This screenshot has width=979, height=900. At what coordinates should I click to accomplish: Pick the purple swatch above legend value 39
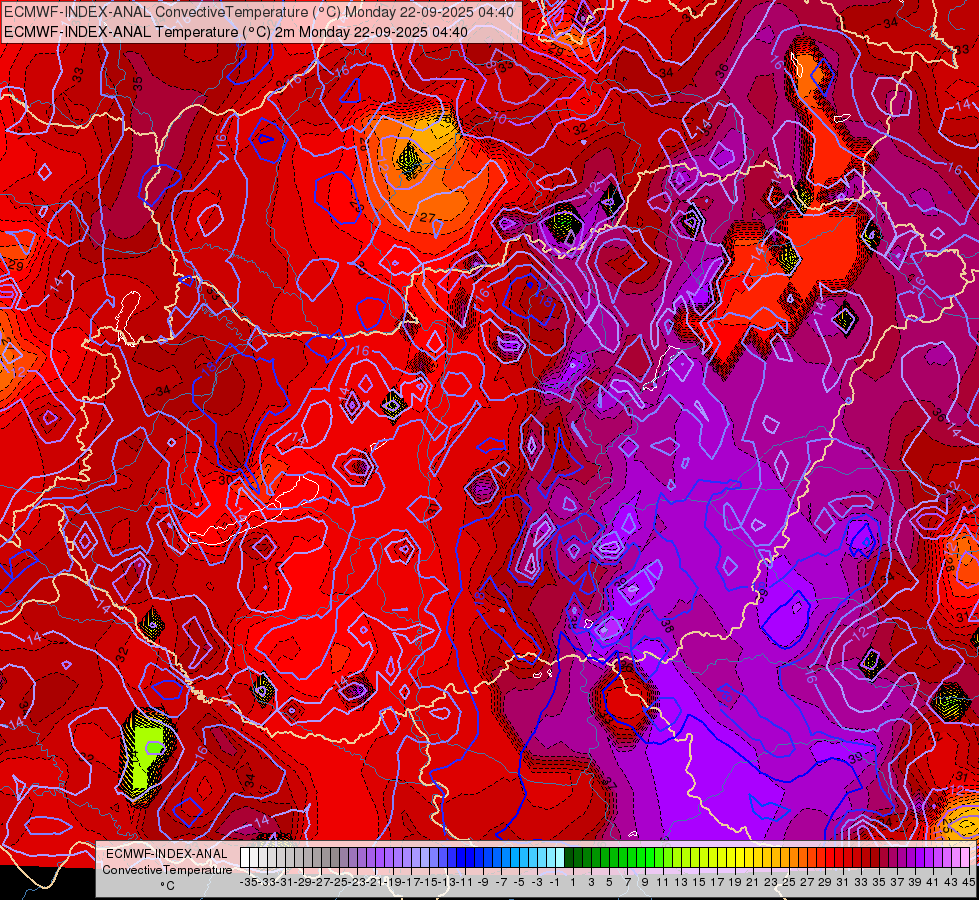pyautogui.click(x=911, y=858)
